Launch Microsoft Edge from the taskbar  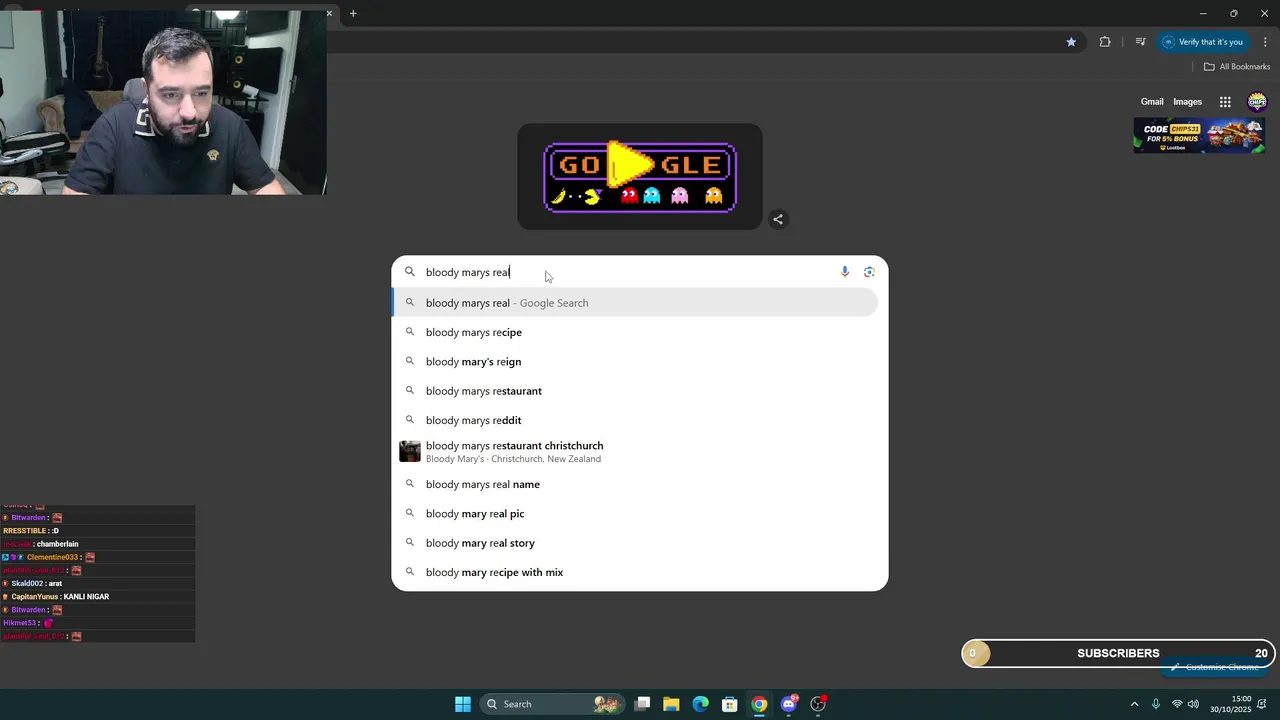click(x=701, y=704)
